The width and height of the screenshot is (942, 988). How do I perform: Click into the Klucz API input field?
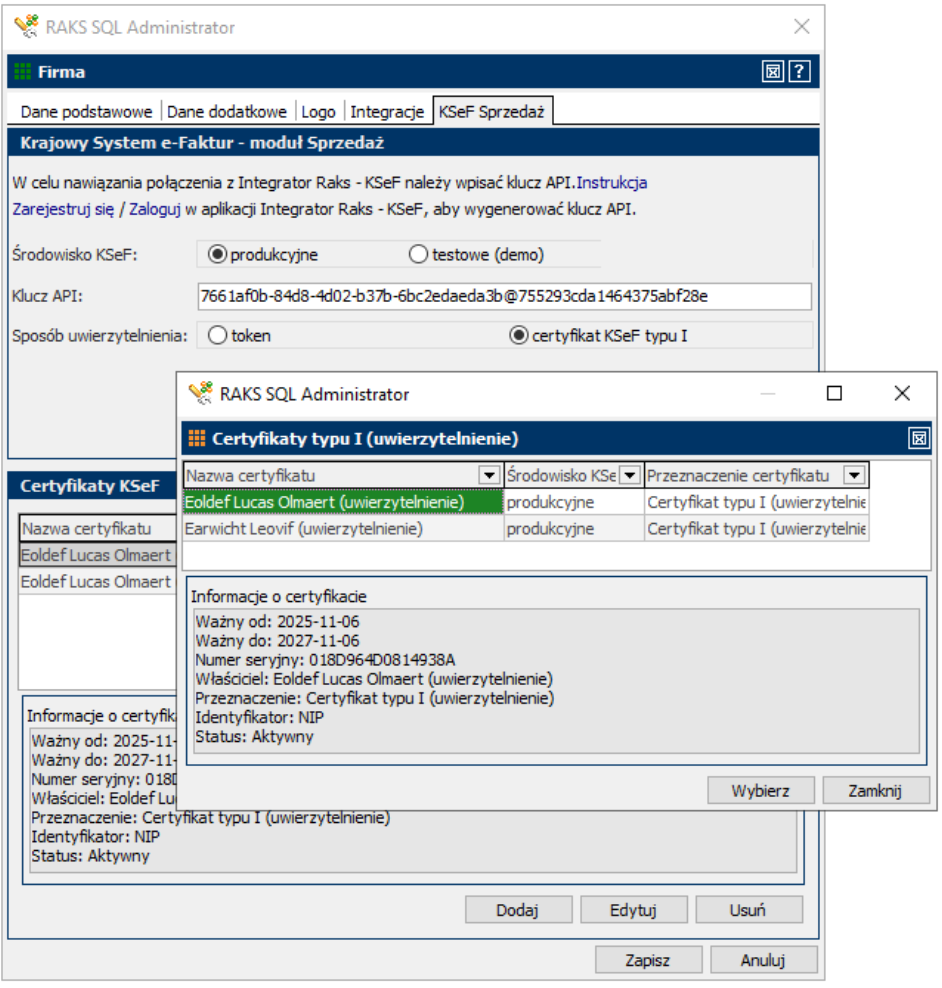[504, 296]
